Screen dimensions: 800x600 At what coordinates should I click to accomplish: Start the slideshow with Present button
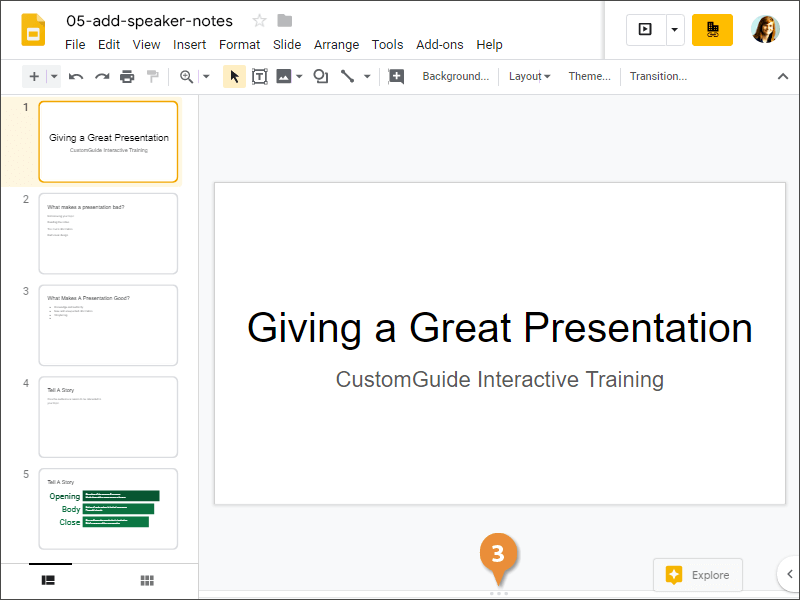[x=645, y=30]
